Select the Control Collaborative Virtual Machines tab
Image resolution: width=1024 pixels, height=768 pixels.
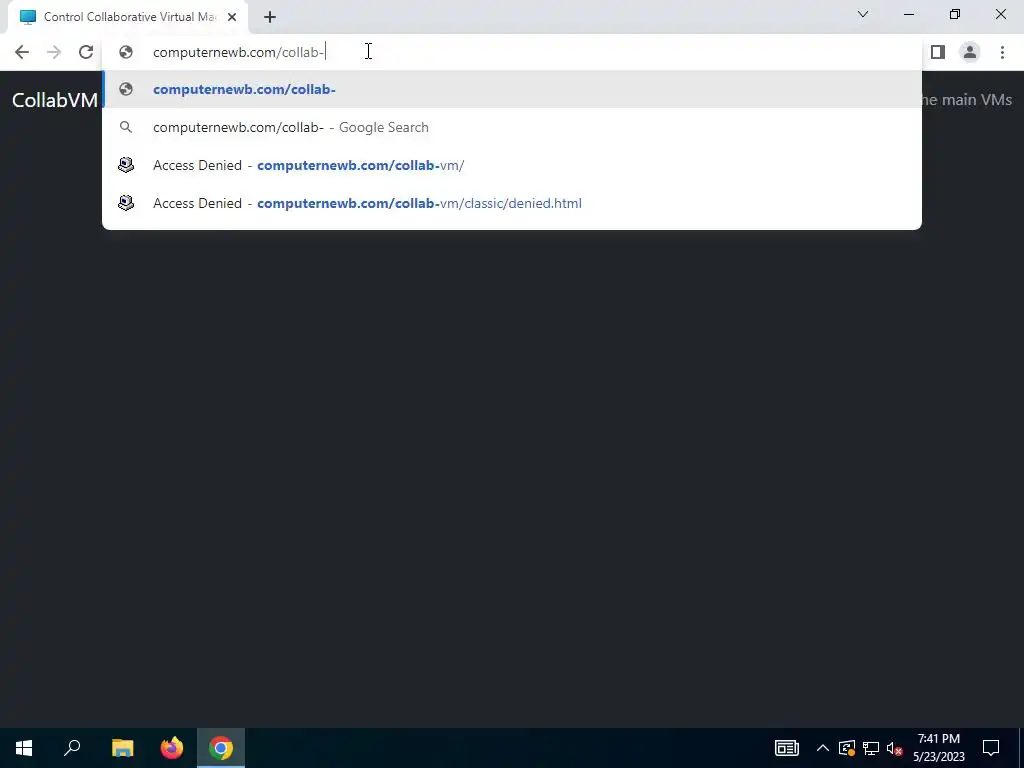(128, 17)
